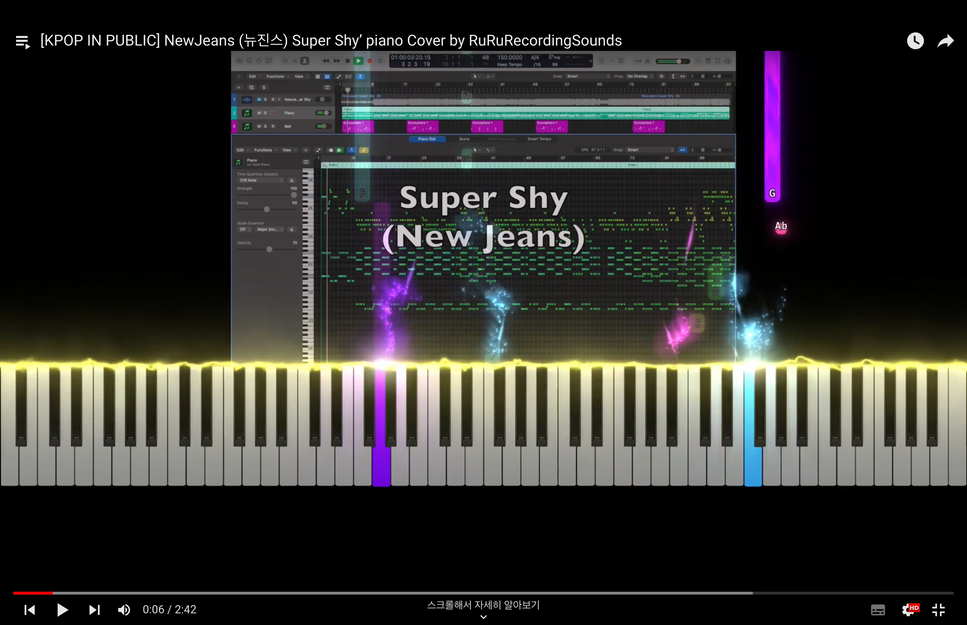Click the Watch Later clock icon
Image resolution: width=967 pixels, height=625 pixels.
click(x=915, y=41)
